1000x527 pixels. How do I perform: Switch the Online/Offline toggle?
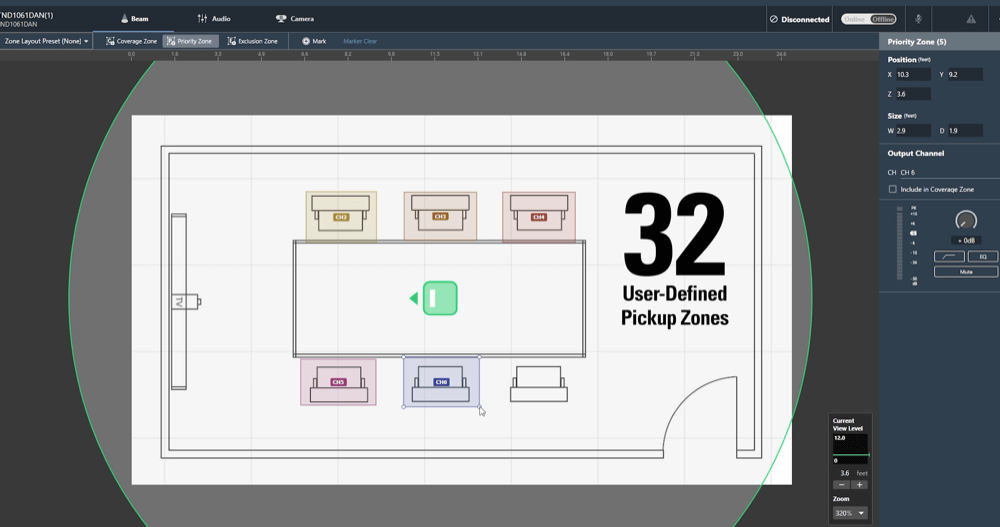(869, 19)
